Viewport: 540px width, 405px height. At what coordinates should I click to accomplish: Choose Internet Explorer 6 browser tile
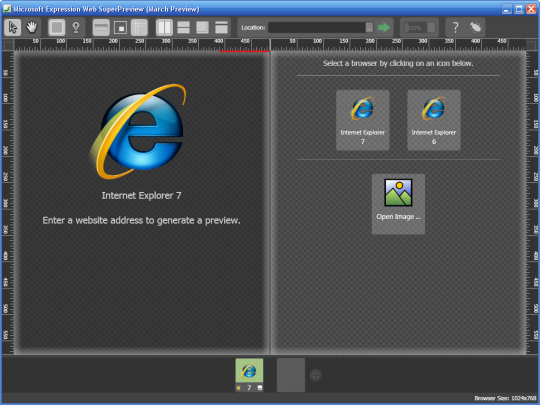click(434, 120)
